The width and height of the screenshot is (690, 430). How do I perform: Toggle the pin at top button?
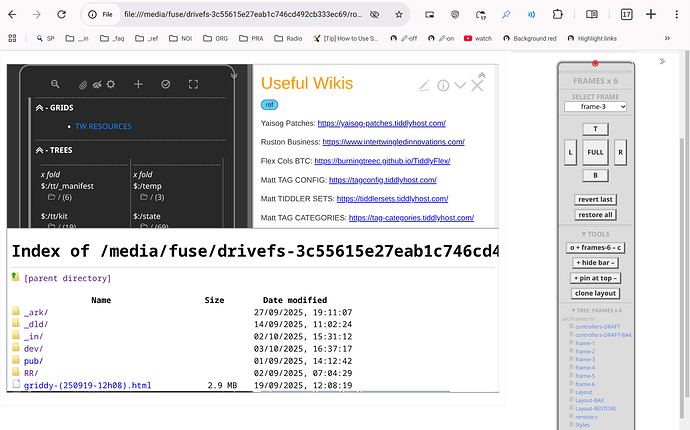click(595, 277)
